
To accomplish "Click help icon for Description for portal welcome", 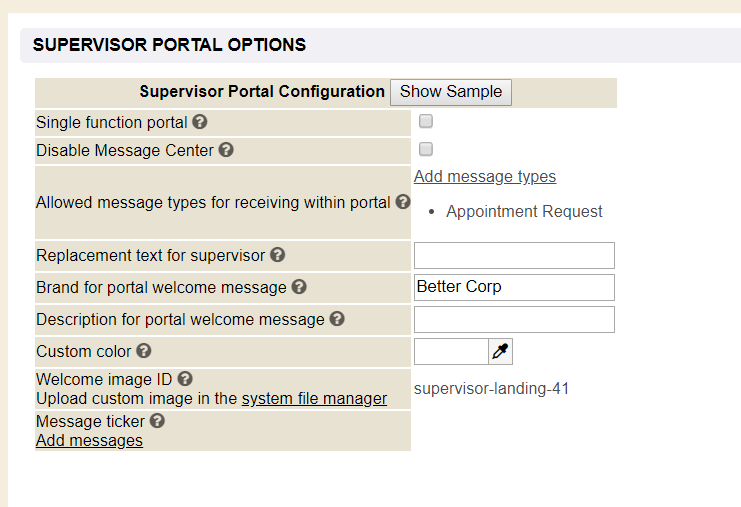I will tap(337, 320).
